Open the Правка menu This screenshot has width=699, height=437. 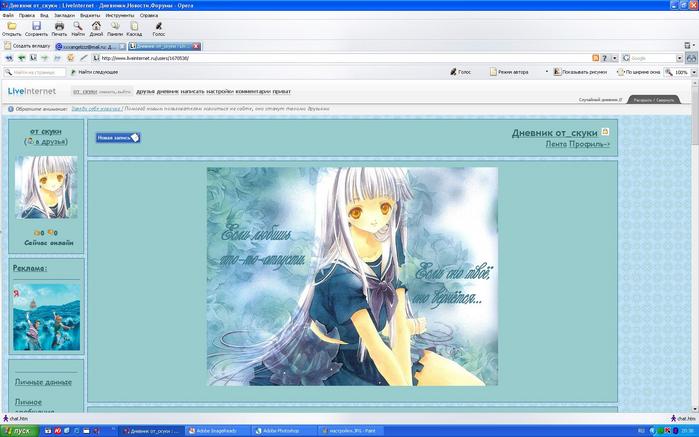click(x=27, y=15)
